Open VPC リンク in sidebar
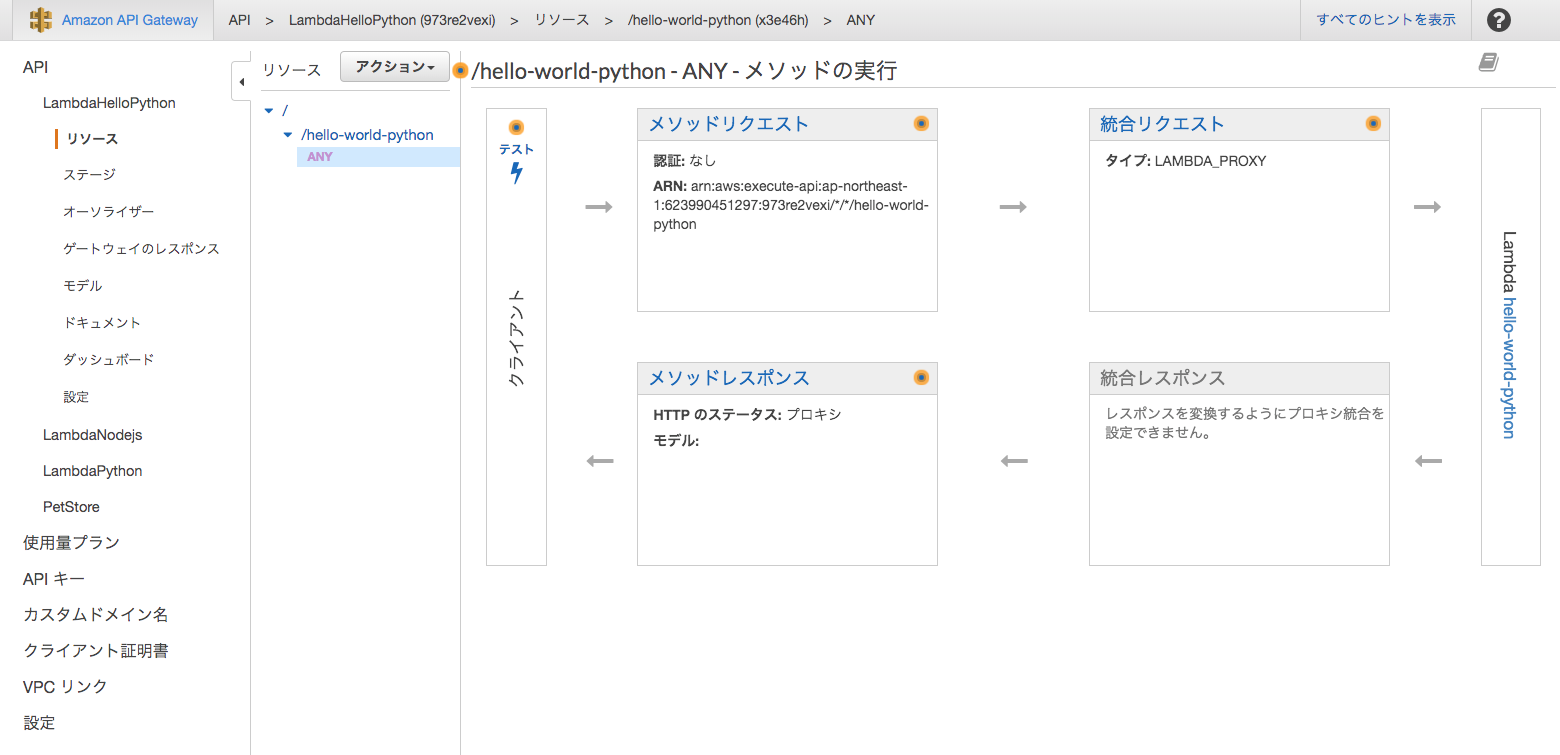Image resolution: width=1560 pixels, height=755 pixels. 65,687
